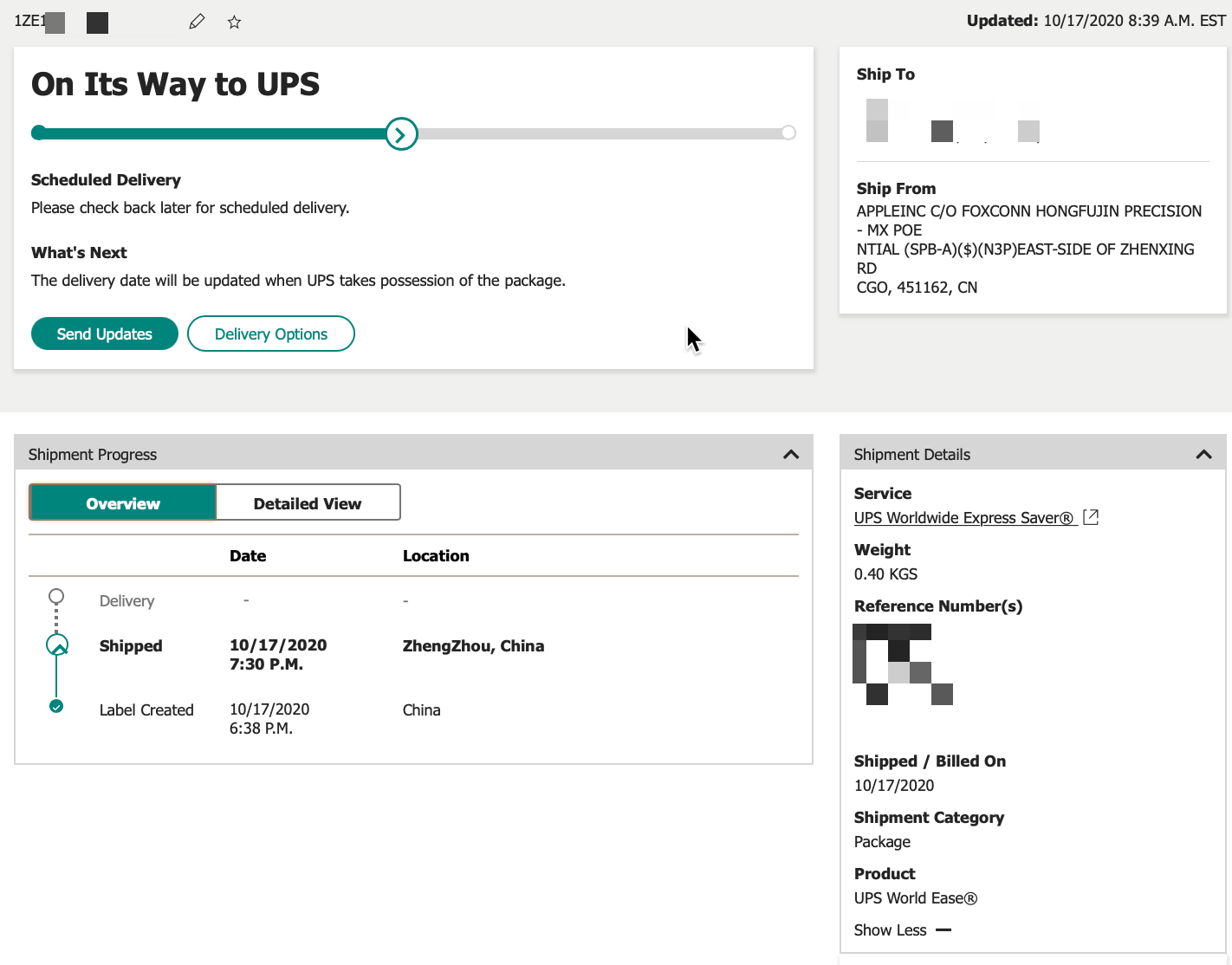The width and height of the screenshot is (1232, 965).
Task: Click the Location column header
Action: (x=436, y=555)
